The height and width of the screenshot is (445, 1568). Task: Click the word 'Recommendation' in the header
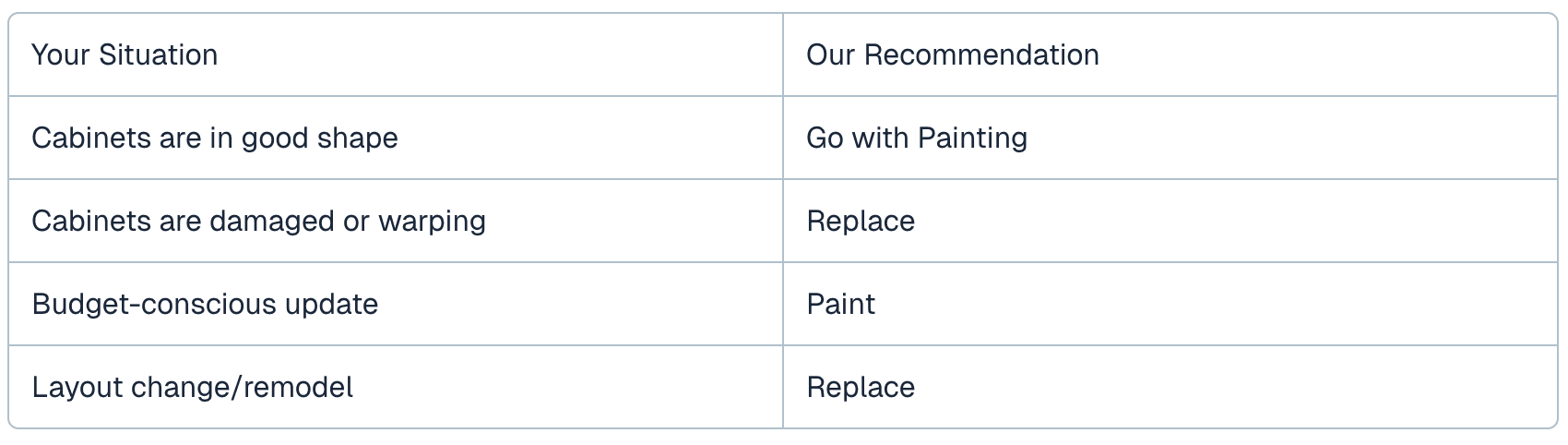coord(981,55)
